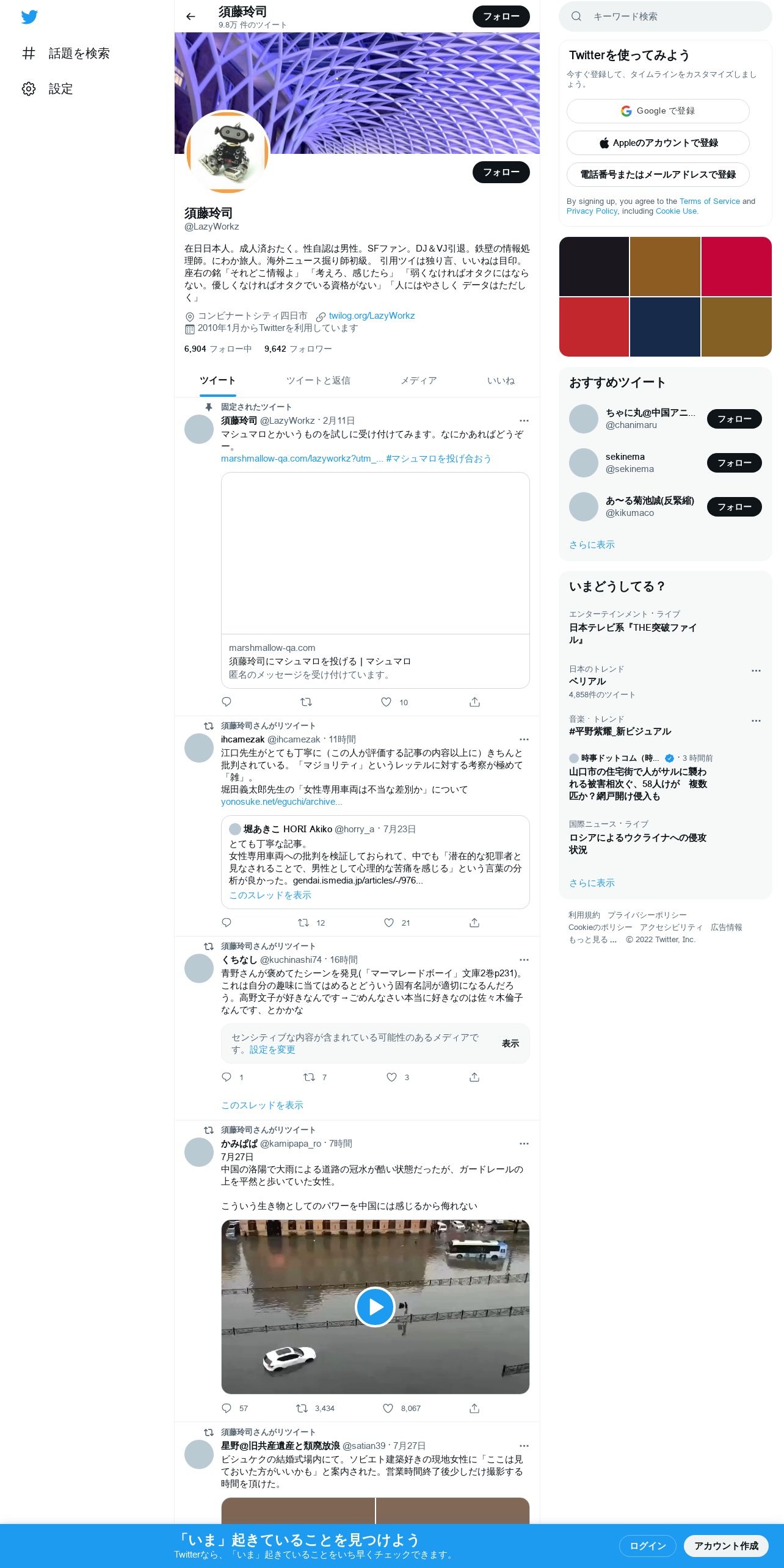The width and height of the screenshot is (784, 1568).
Task: Switch to いいね tab
Action: pos(501,380)
